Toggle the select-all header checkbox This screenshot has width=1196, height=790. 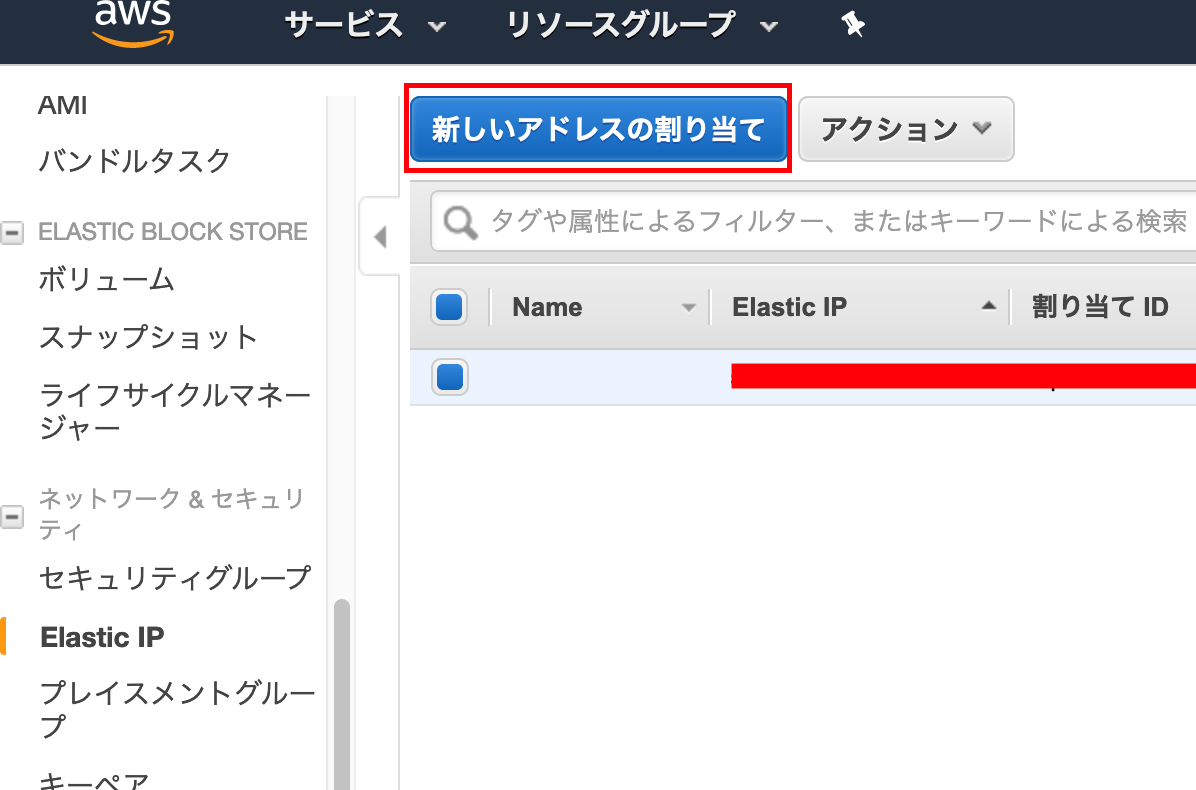449,307
